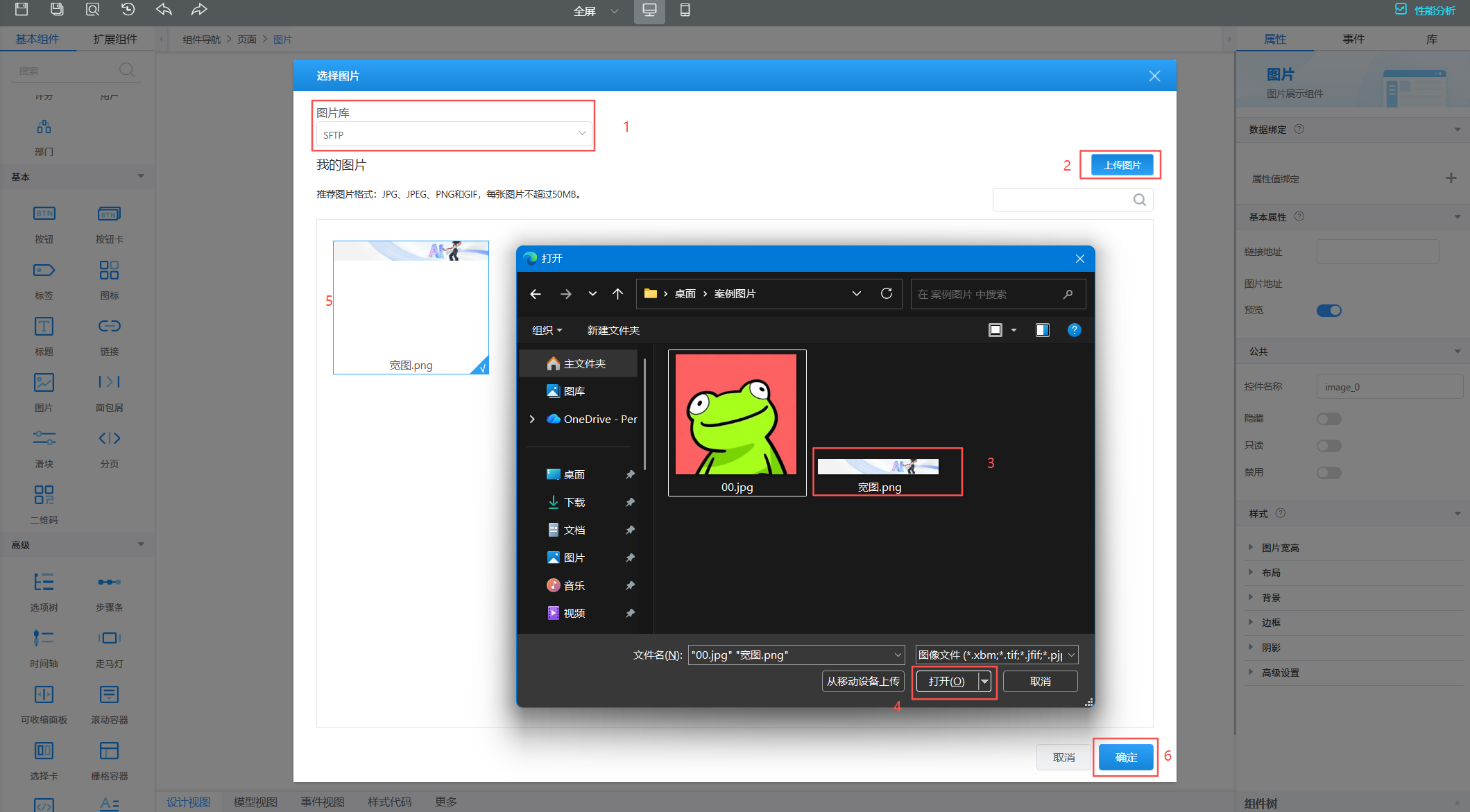Click the refresh icon in file dialog

(886, 293)
